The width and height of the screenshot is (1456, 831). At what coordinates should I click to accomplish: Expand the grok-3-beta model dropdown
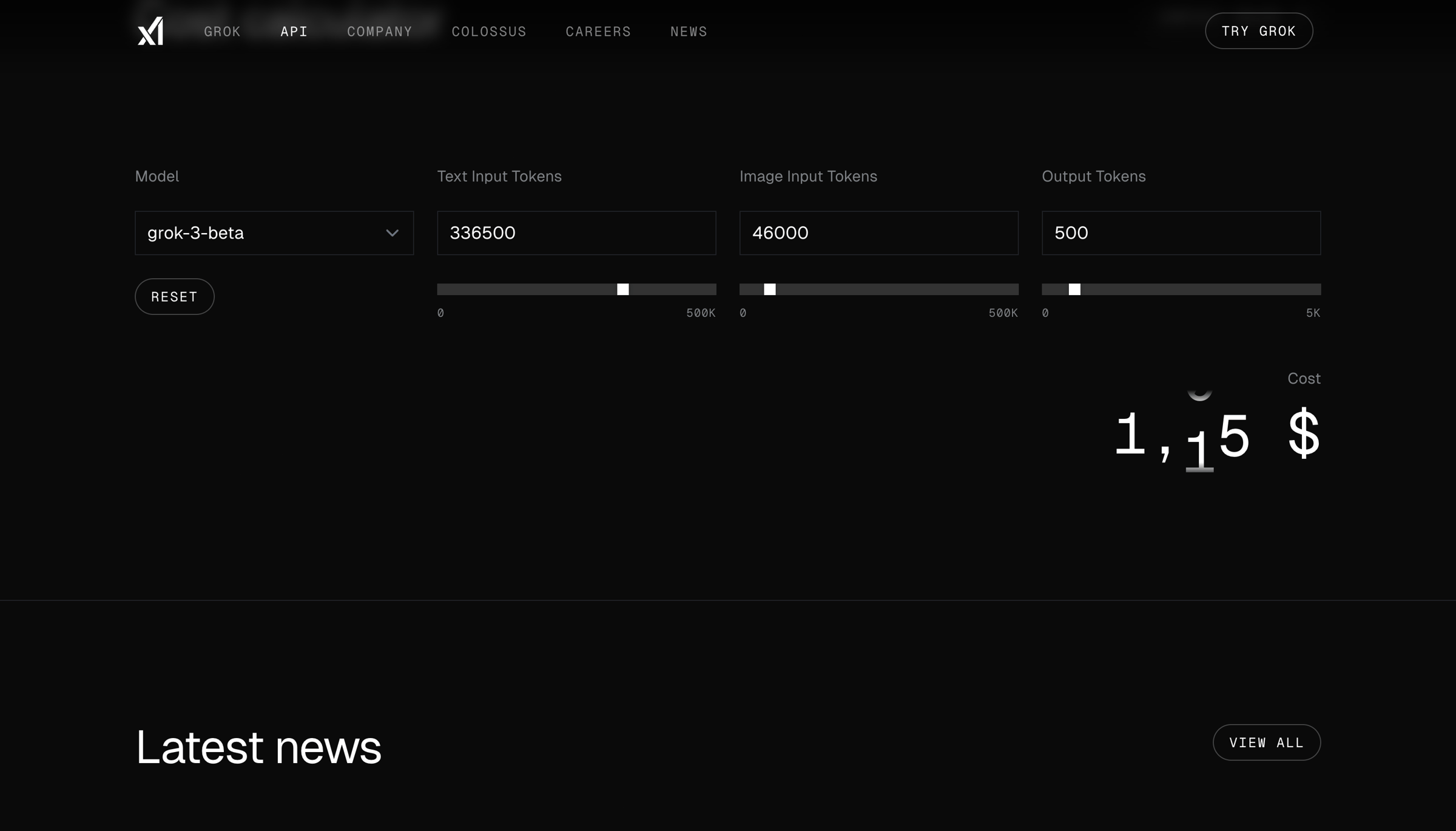click(274, 233)
